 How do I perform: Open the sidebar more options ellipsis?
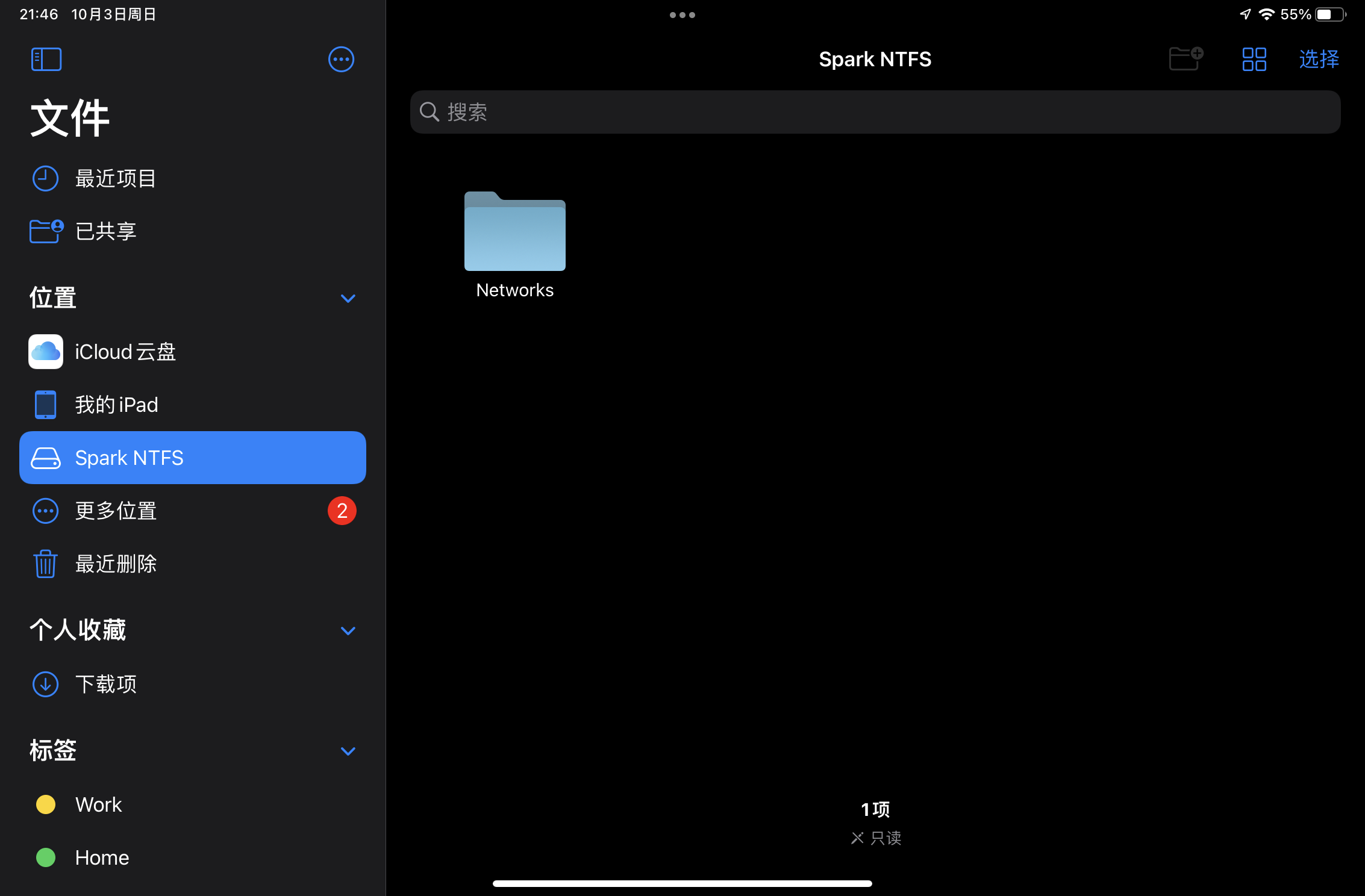[341, 59]
